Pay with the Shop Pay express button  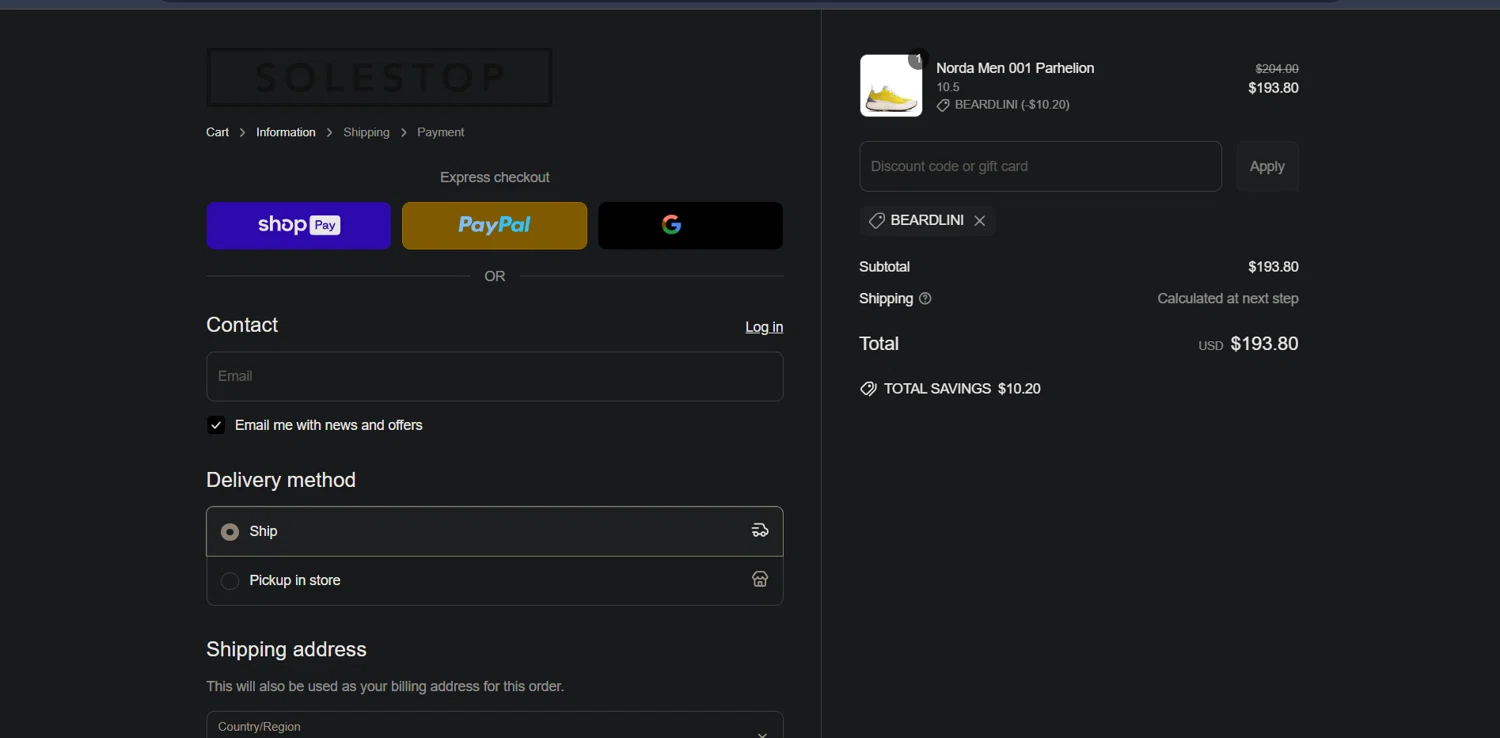coord(298,225)
